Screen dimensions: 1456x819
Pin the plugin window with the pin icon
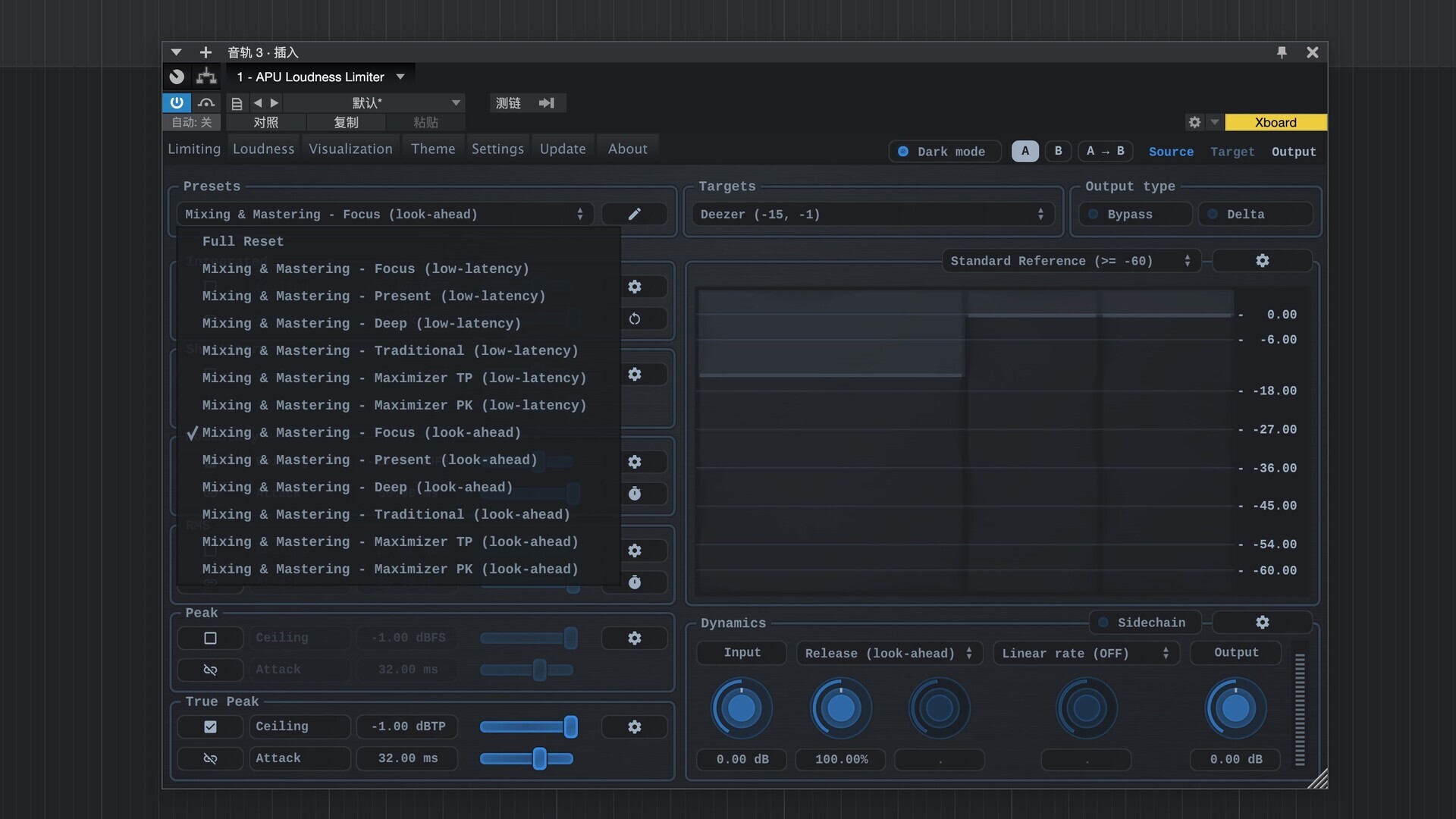[x=1282, y=52]
